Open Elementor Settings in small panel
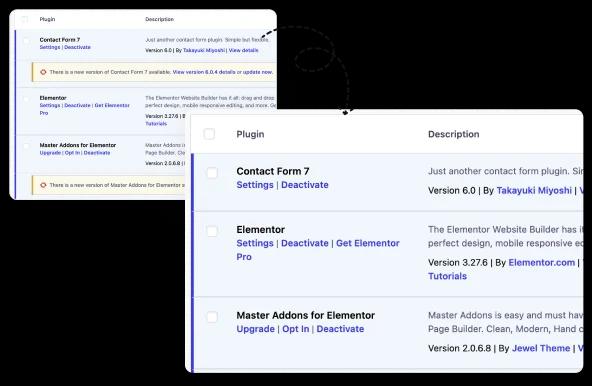Image resolution: width=592 pixels, height=386 pixels. [x=50, y=105]
